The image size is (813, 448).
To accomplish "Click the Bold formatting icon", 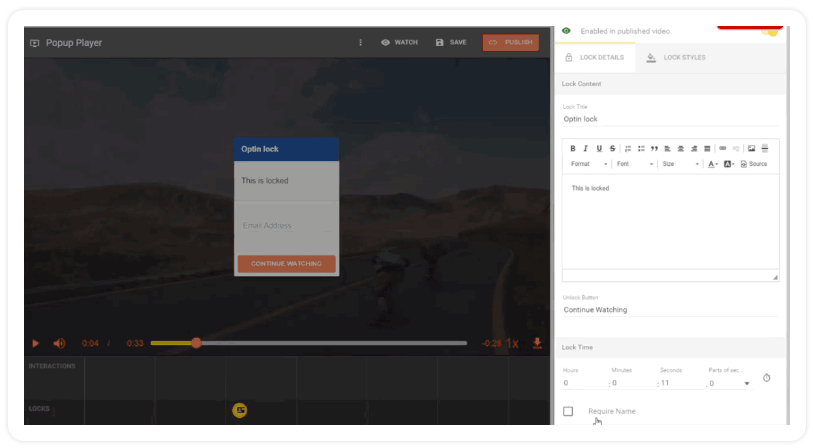I will coord(573,148).
